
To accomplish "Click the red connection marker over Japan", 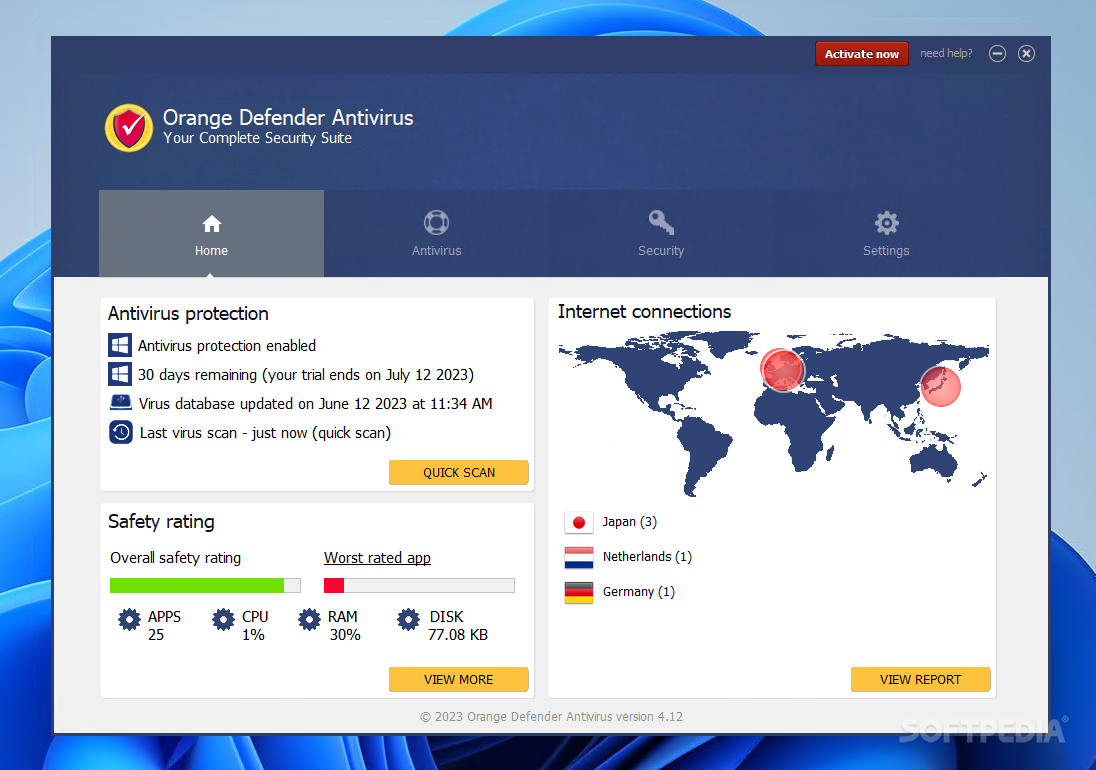I will [940, 386].
